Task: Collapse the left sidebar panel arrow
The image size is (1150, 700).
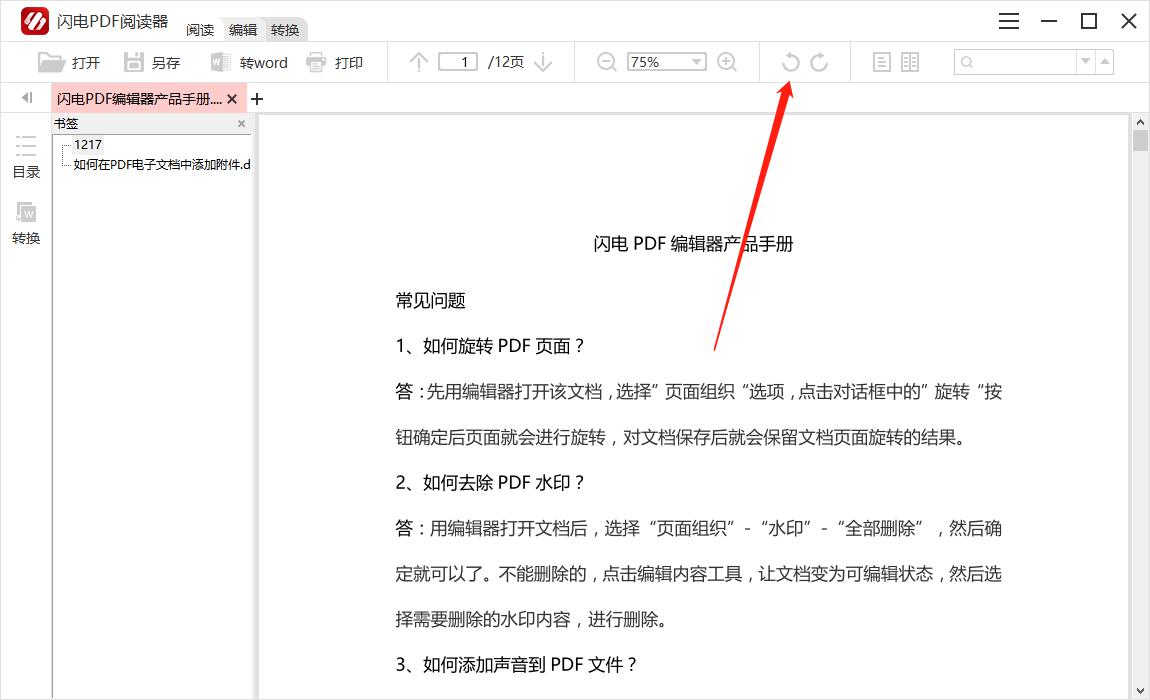Action: (x=27, y=98)
